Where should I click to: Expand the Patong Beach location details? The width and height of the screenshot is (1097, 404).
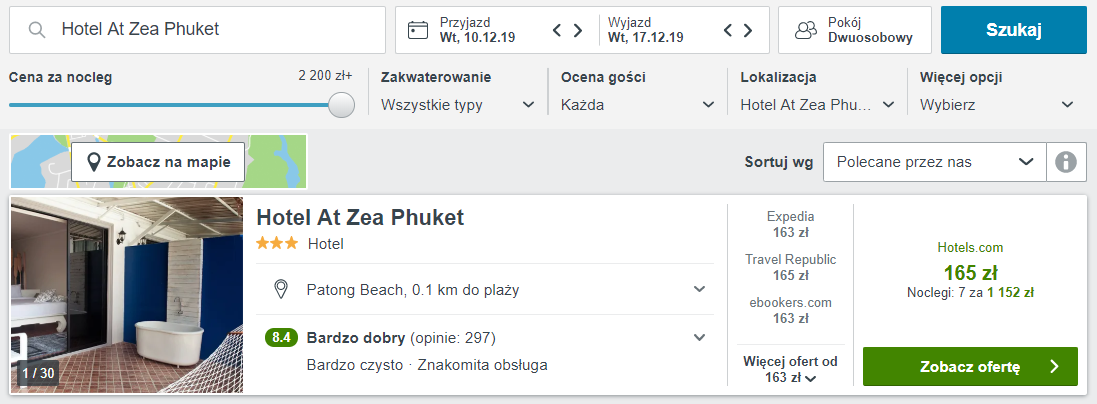(x=699, y=289)
